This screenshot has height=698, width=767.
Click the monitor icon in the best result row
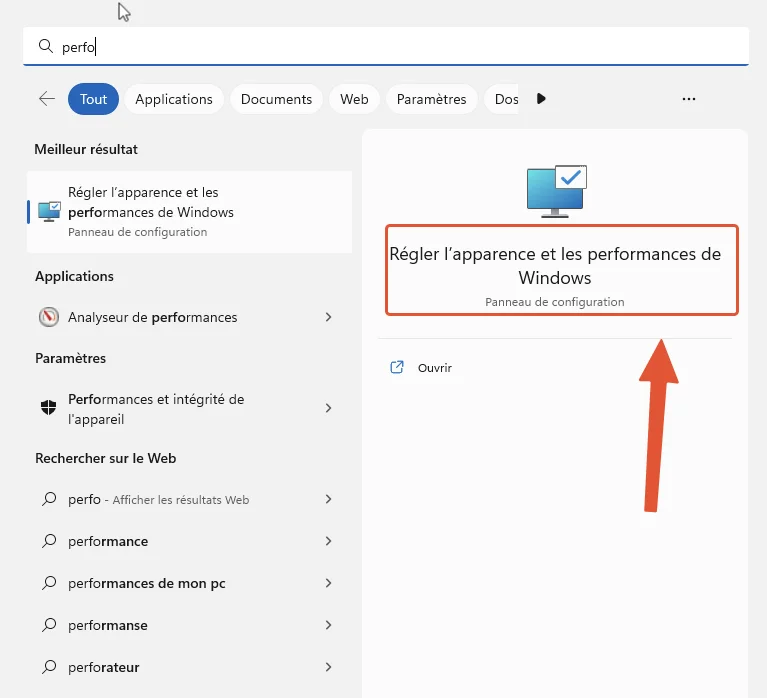(x=49, y=212)
